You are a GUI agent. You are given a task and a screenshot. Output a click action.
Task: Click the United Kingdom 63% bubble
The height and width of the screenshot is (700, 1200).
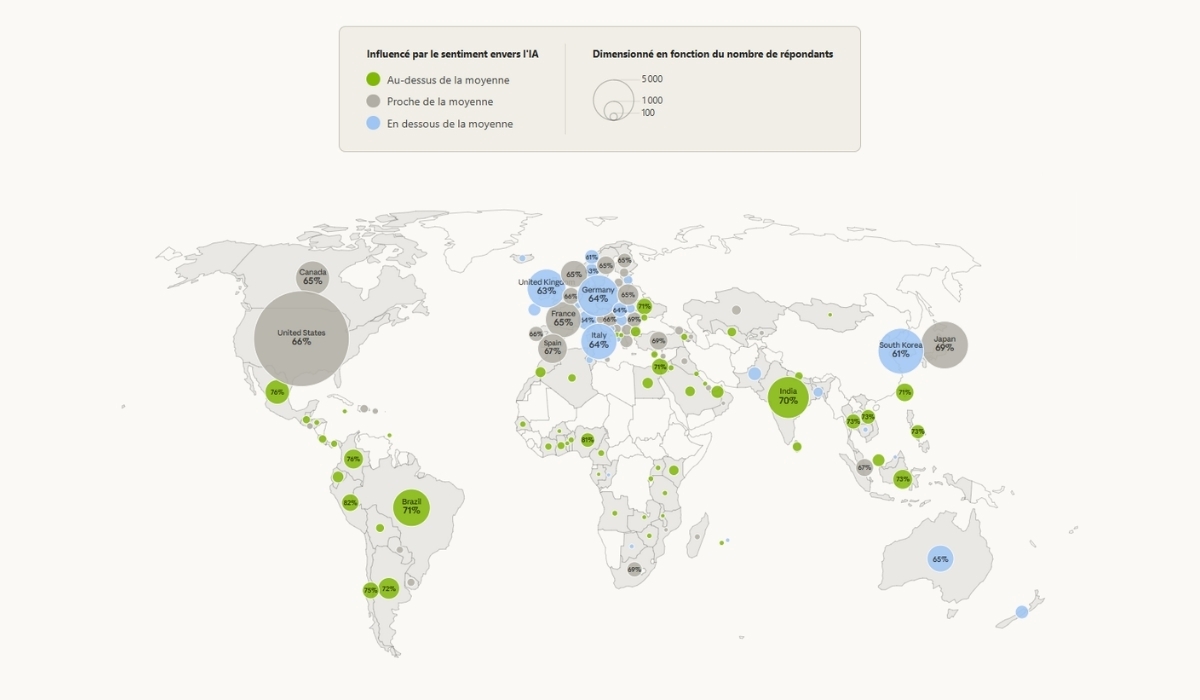click(x=545, y=288)
